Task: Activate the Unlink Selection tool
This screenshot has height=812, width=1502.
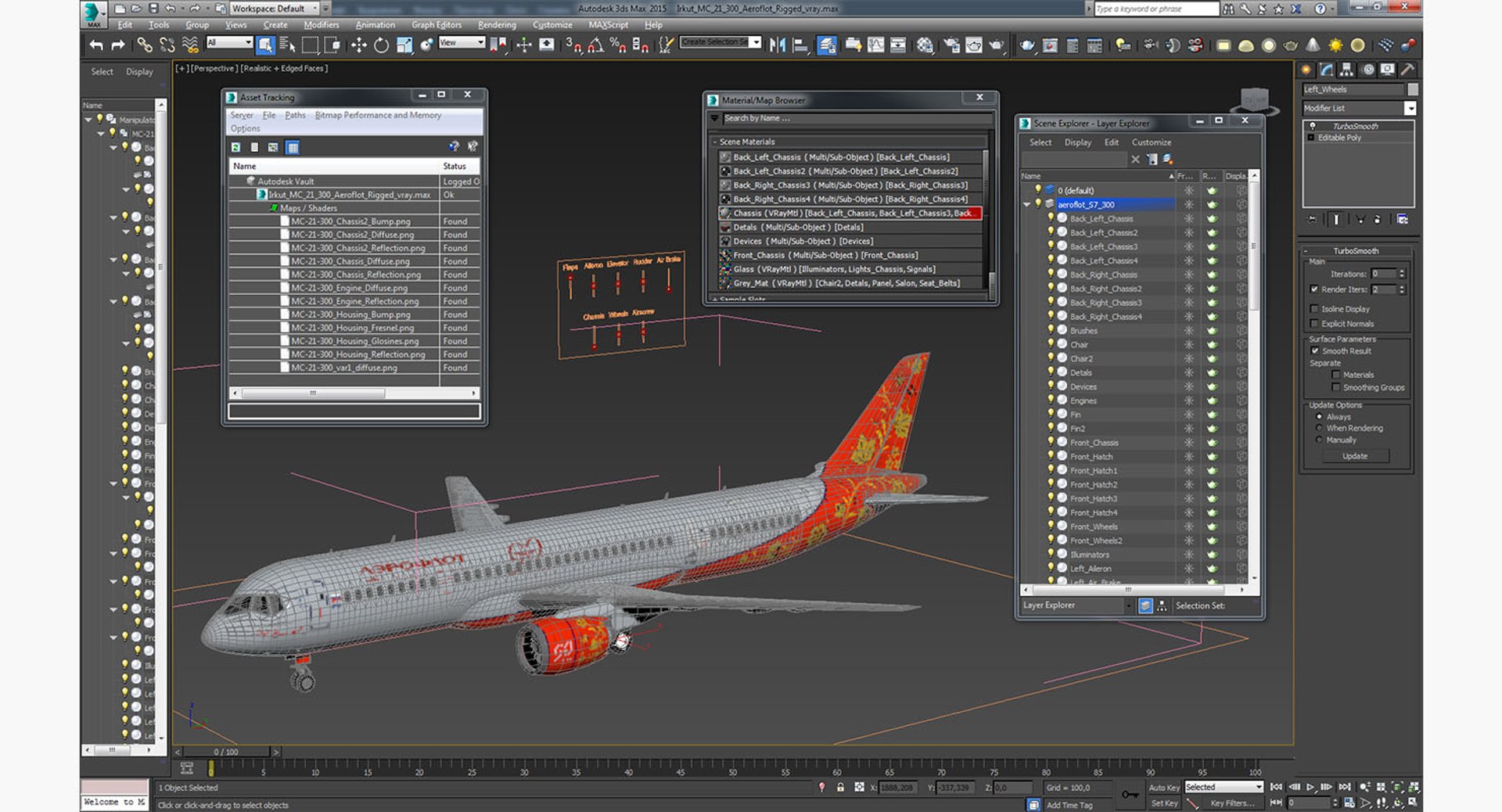Action: tap(167, 45)
